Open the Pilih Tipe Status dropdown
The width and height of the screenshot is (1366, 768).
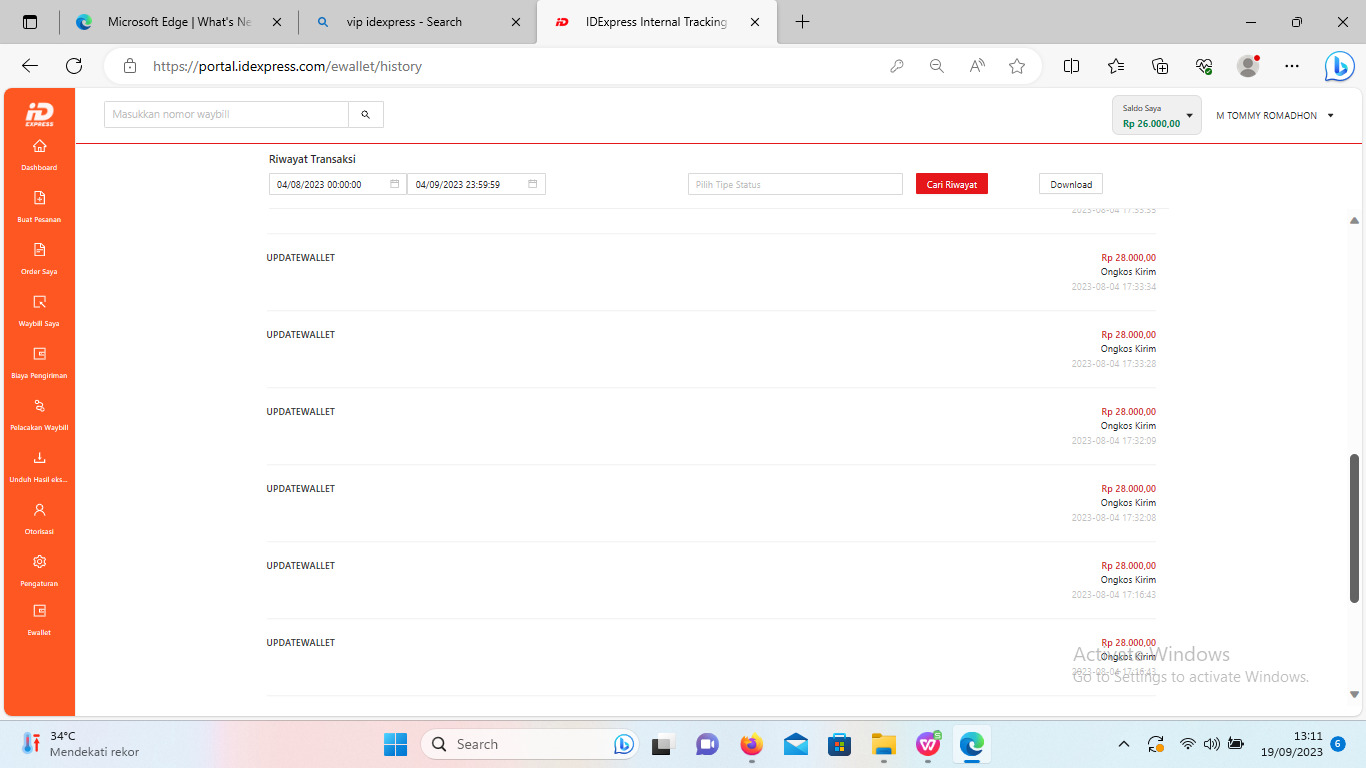click(795, 184)
